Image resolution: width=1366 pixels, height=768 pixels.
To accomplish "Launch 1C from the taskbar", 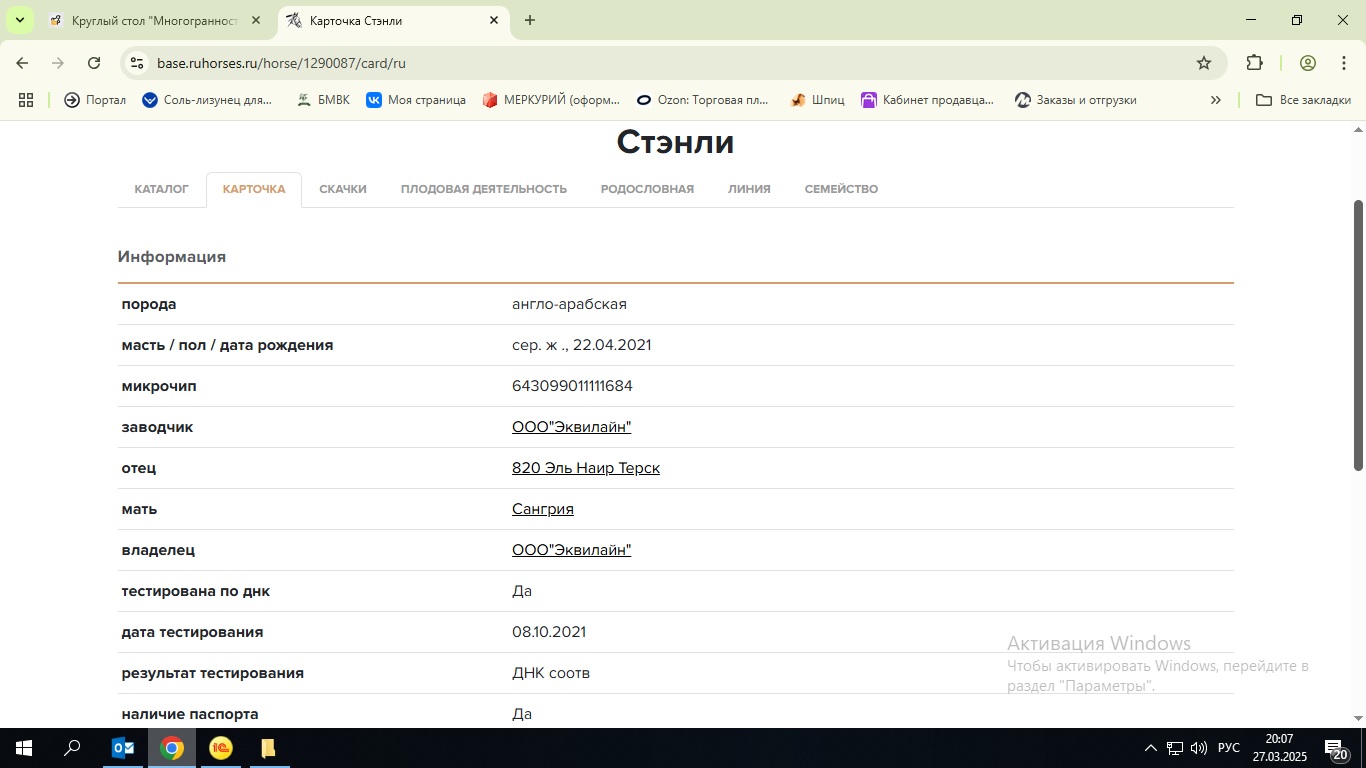I will tap(220, 748).
